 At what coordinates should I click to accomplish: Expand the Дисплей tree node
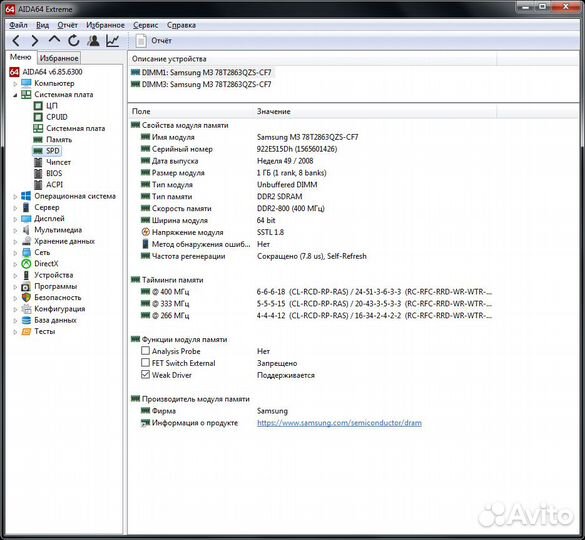coord(15,219)
